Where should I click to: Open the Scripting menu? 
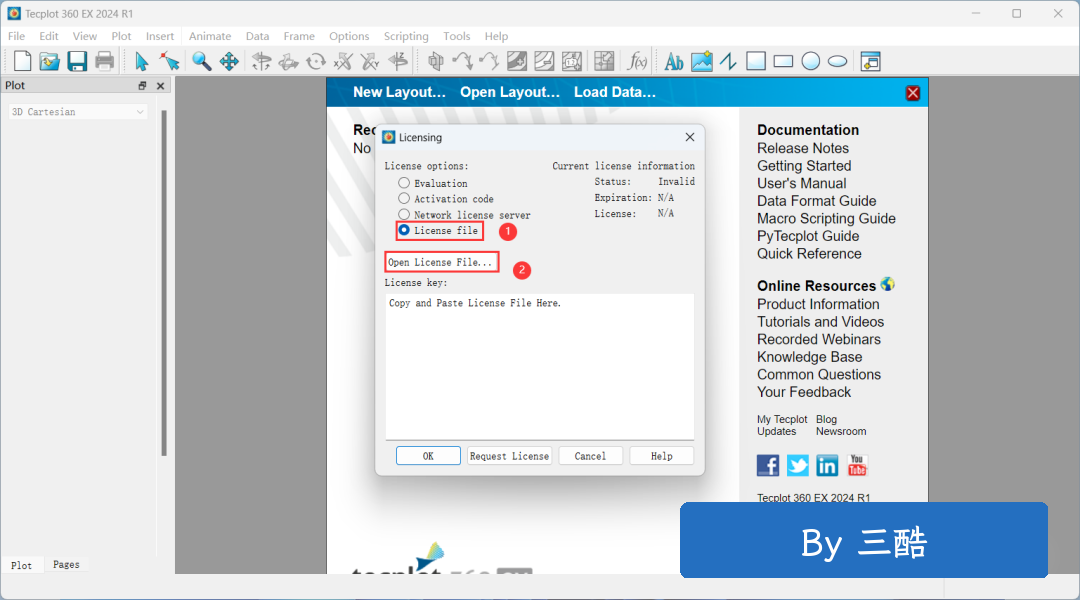[x=406, y=36]
